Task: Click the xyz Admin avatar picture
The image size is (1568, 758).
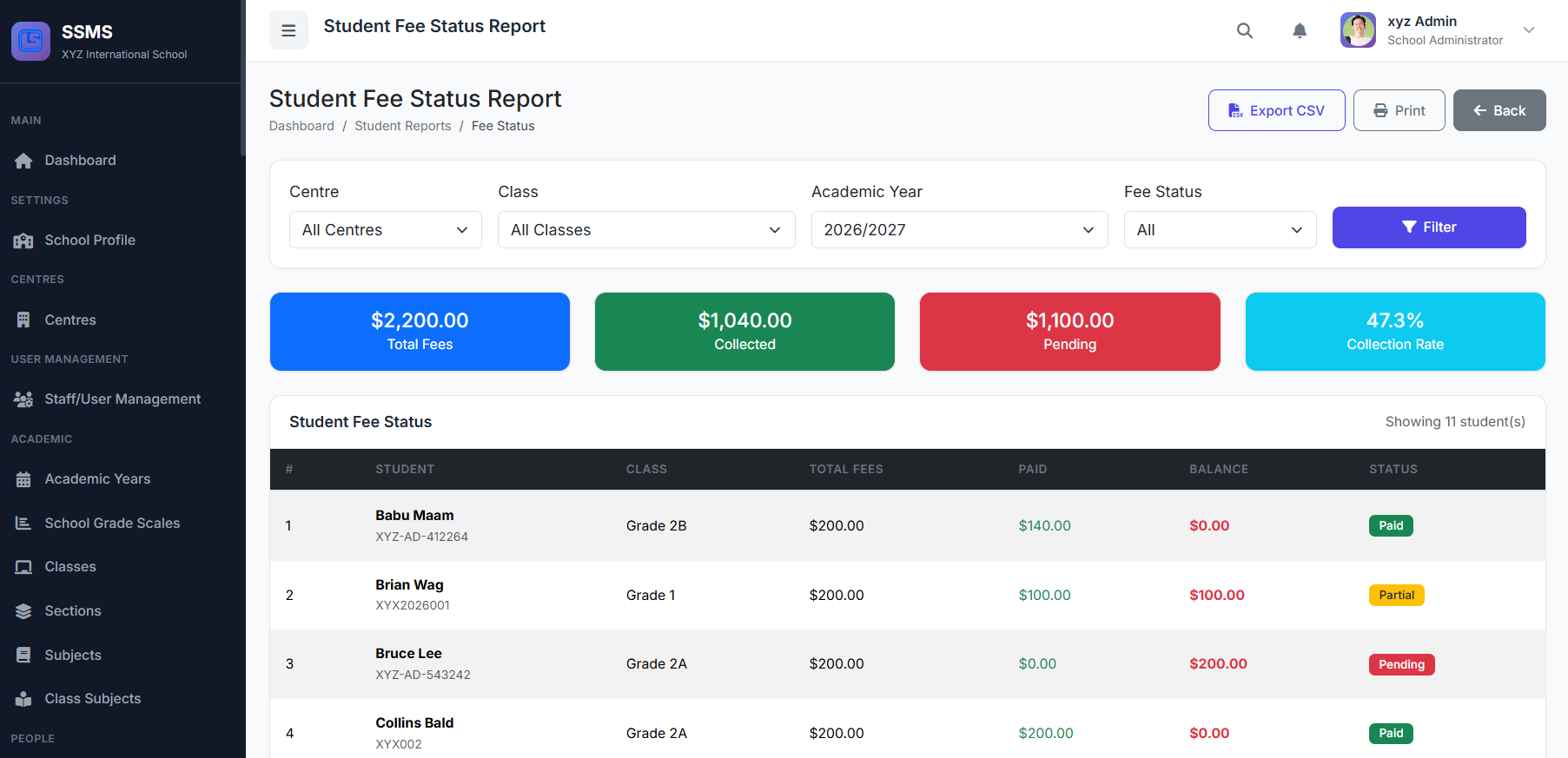Action: pos(1357,30)
